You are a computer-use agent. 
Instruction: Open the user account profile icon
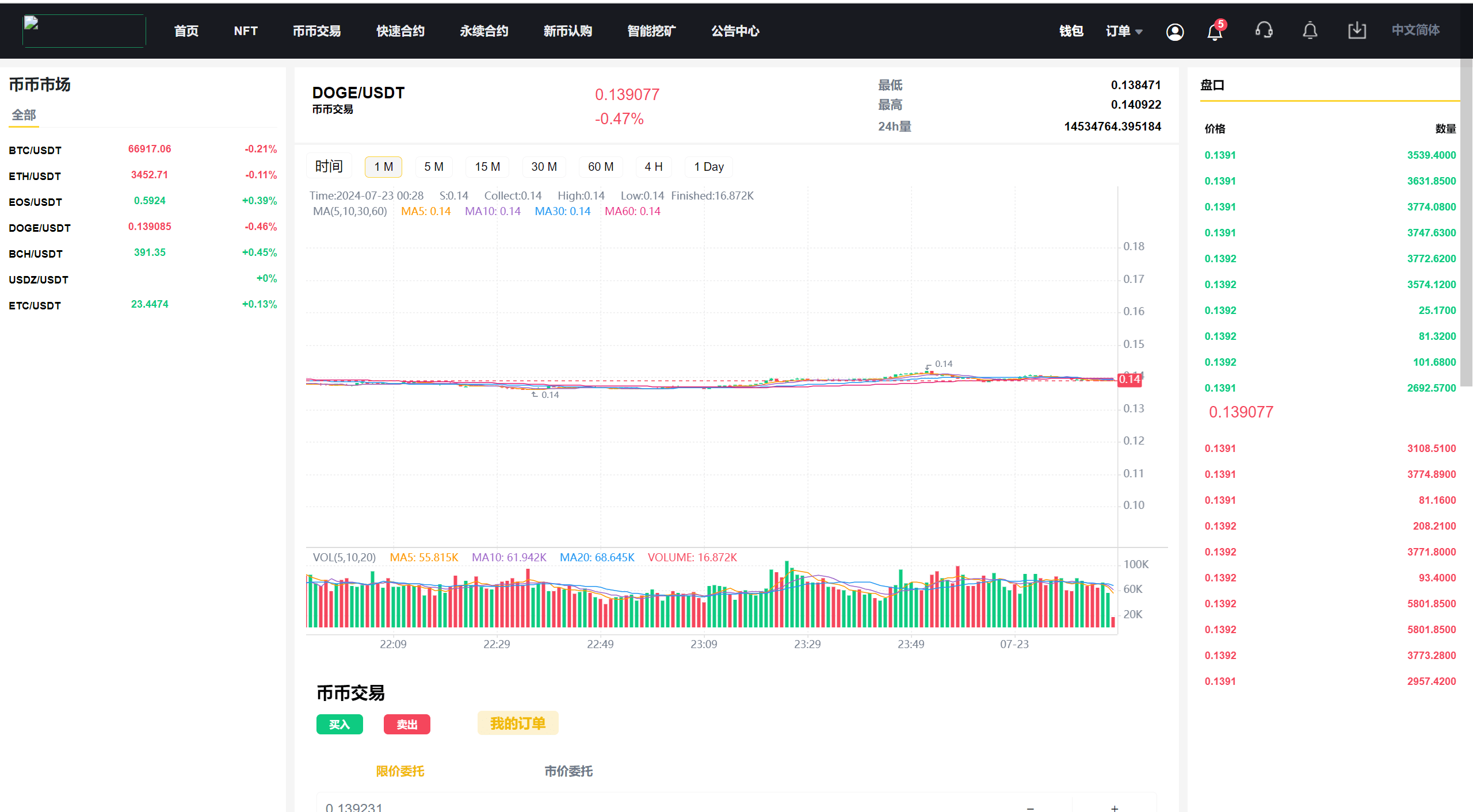1174,31
